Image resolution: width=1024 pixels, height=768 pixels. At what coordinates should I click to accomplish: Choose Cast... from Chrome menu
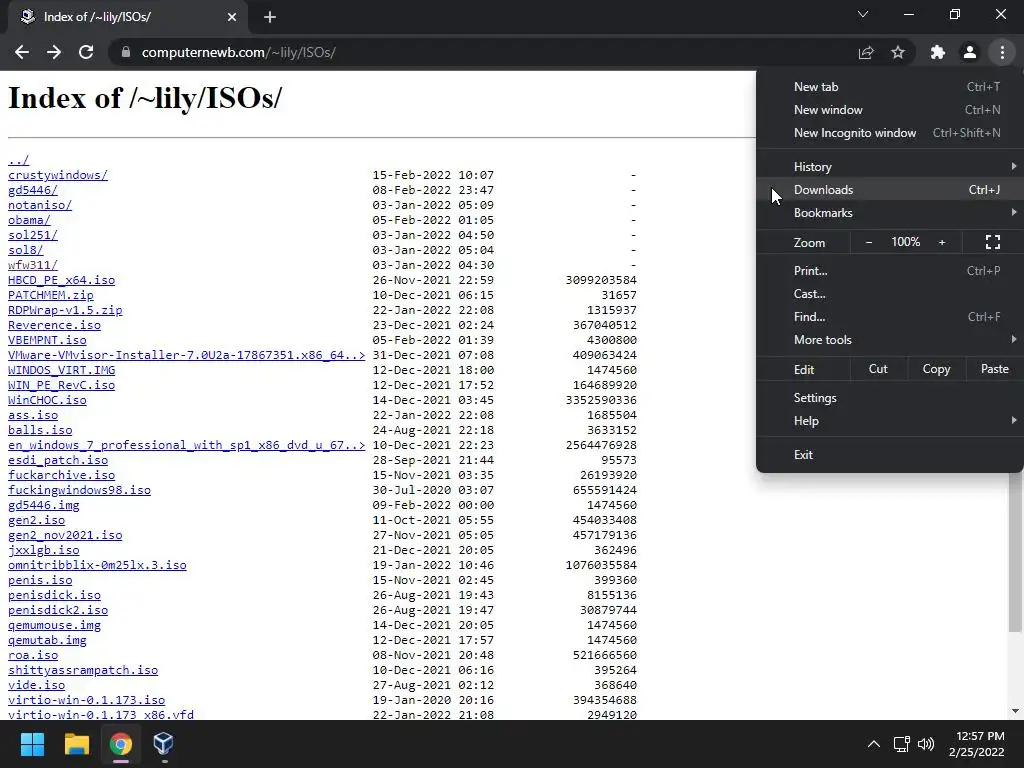pyautogui.click(x=889, y=294)
